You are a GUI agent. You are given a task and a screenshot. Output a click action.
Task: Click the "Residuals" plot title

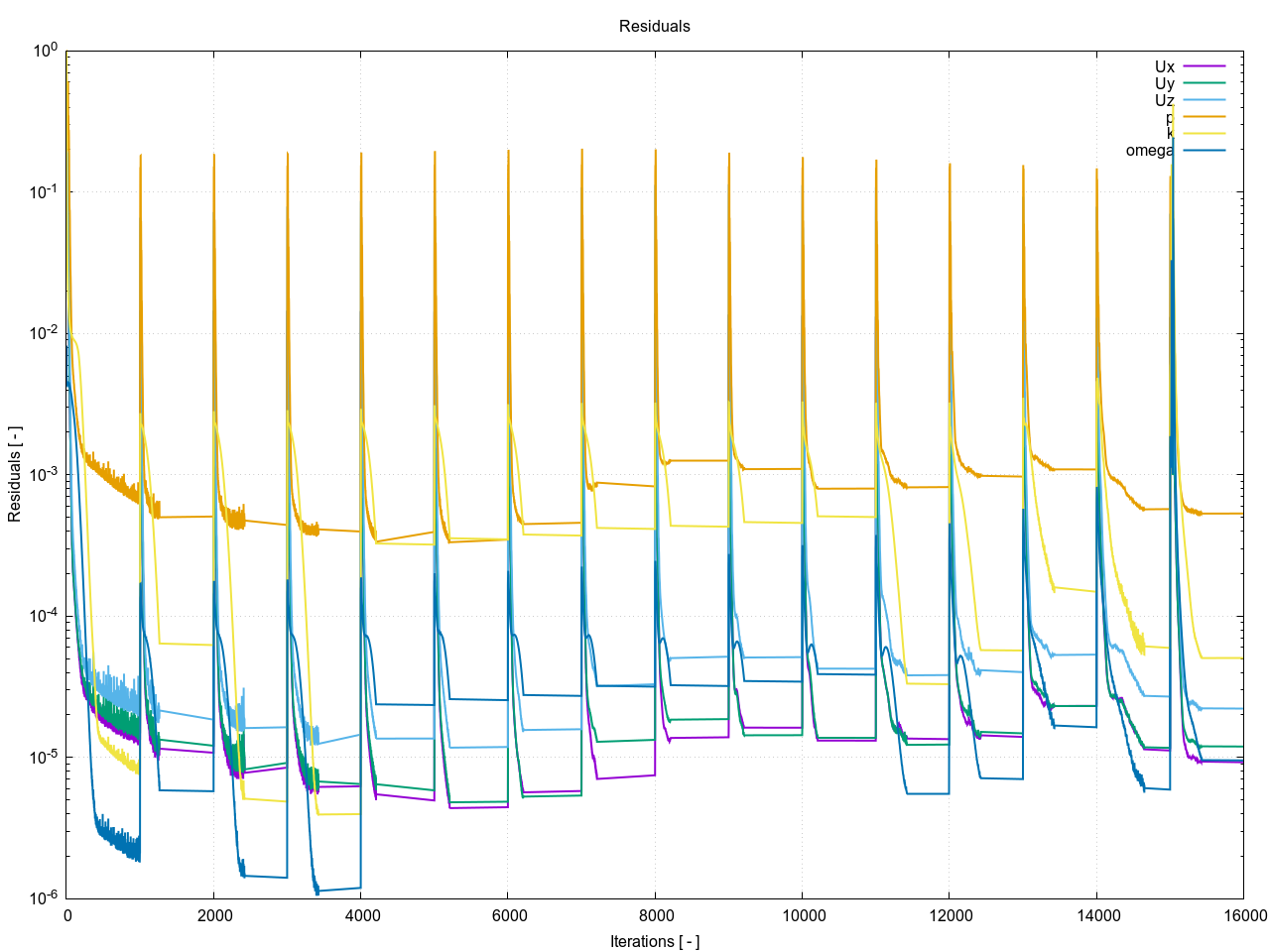pyautogui.click(x=654, y=27)
